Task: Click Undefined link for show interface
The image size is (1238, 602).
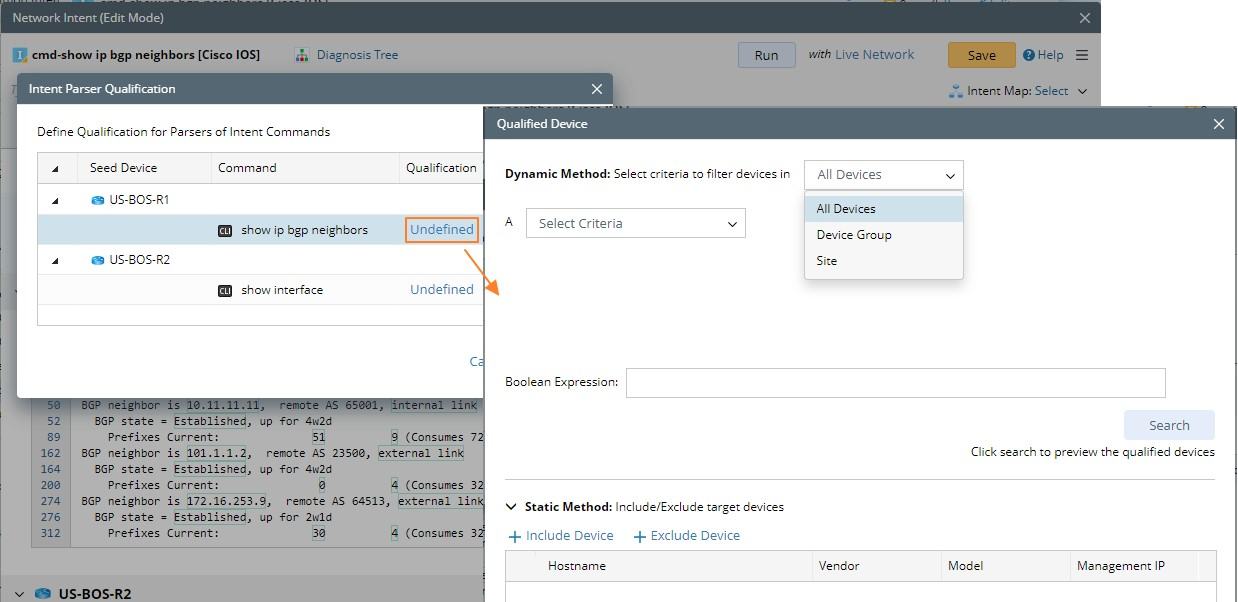Action: point(442,290)
